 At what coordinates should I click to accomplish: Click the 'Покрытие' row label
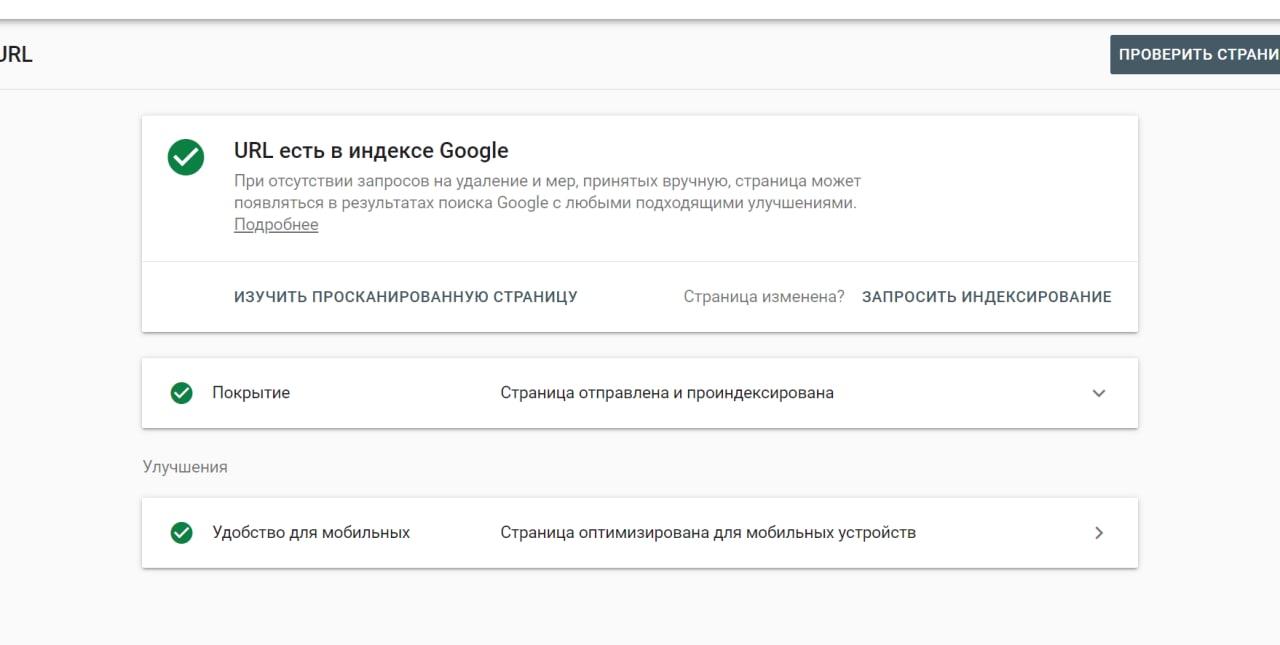click(x=251, y=393)
